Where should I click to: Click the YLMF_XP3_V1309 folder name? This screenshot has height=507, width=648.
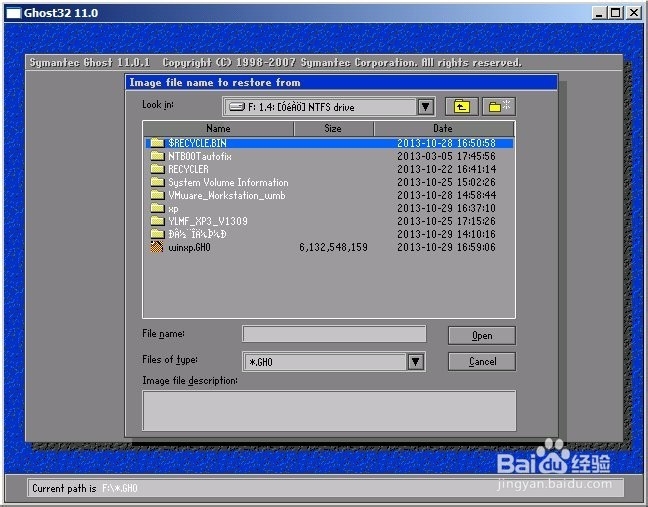(208, 221)
